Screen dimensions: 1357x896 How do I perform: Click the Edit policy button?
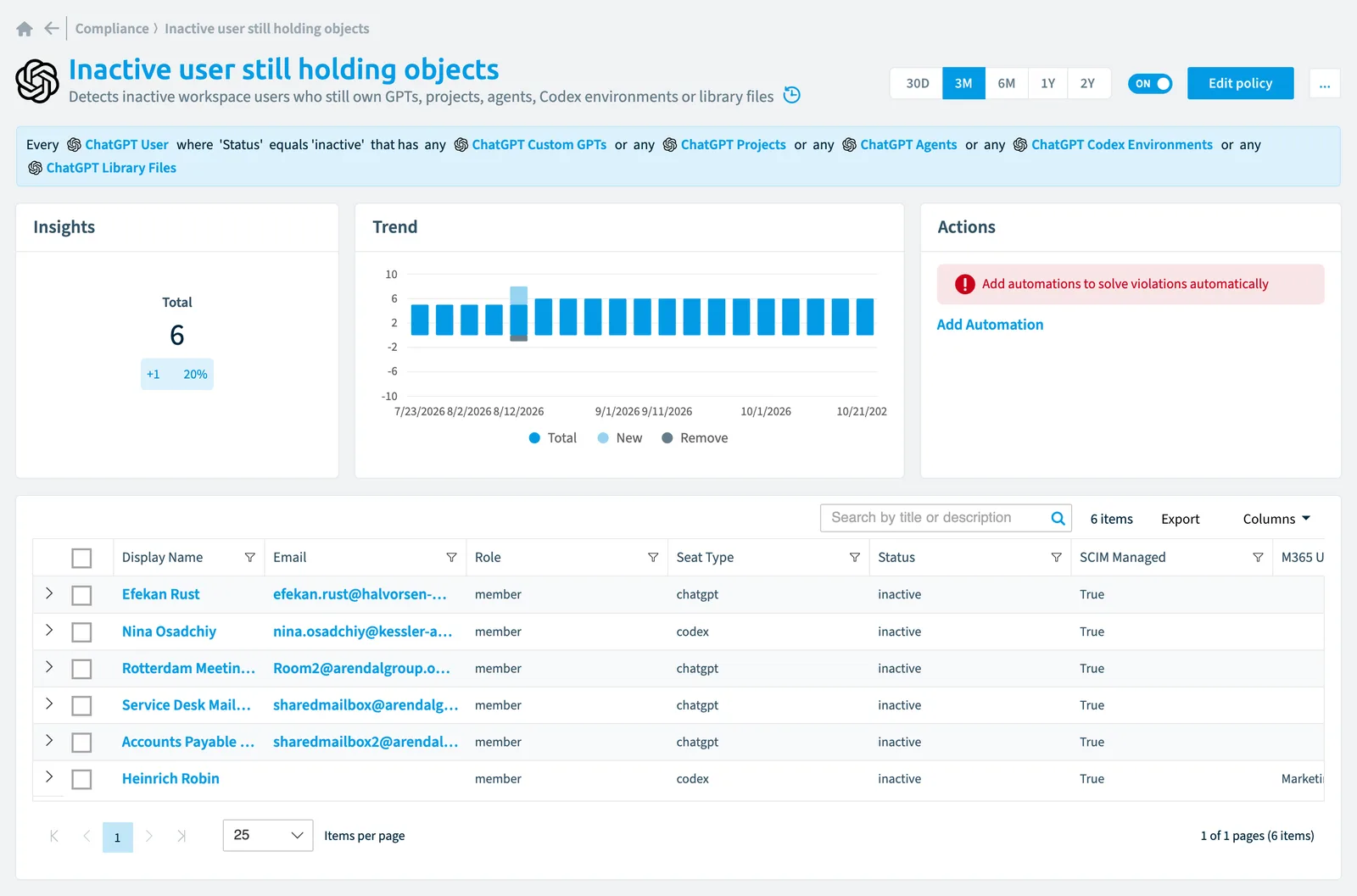[x=1241, y=83]
